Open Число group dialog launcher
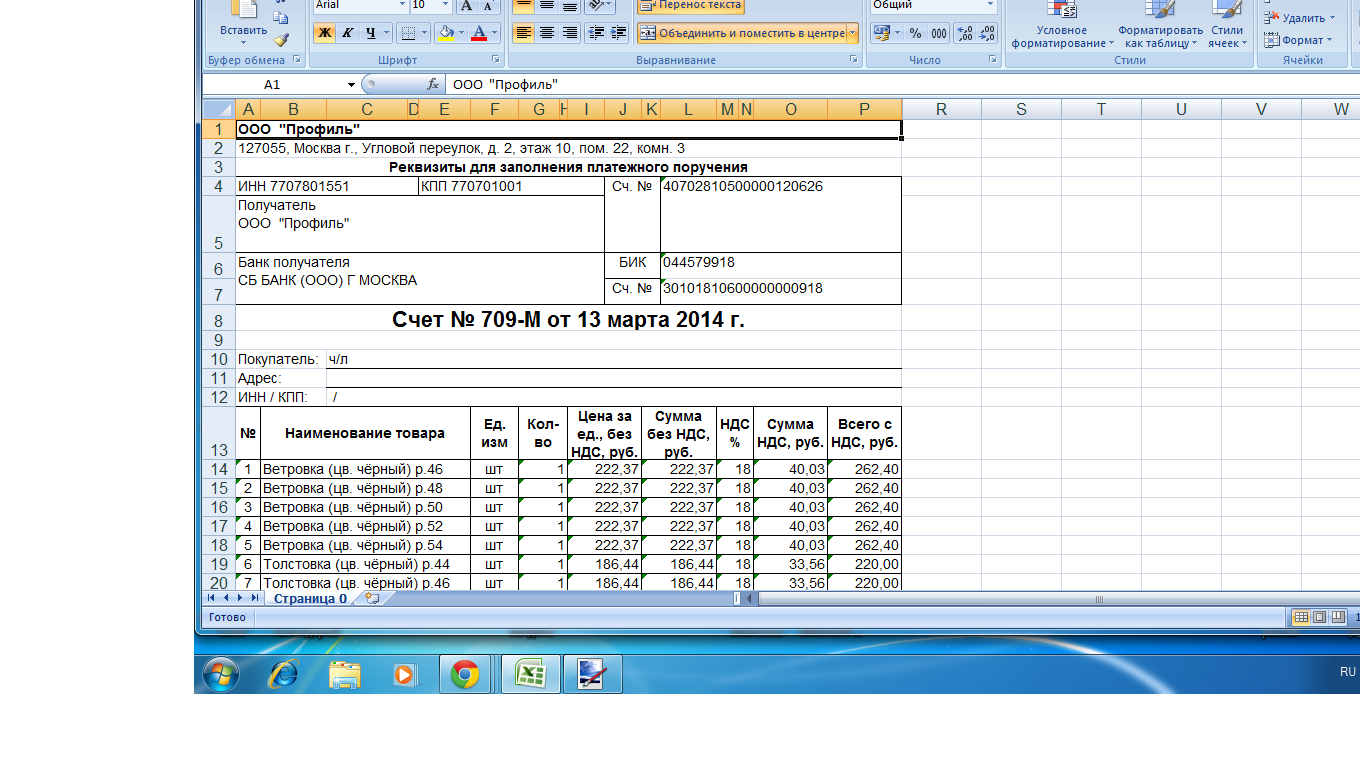Image resolution: width=1360 pixels, height=768 pixels. pos(994,60)
